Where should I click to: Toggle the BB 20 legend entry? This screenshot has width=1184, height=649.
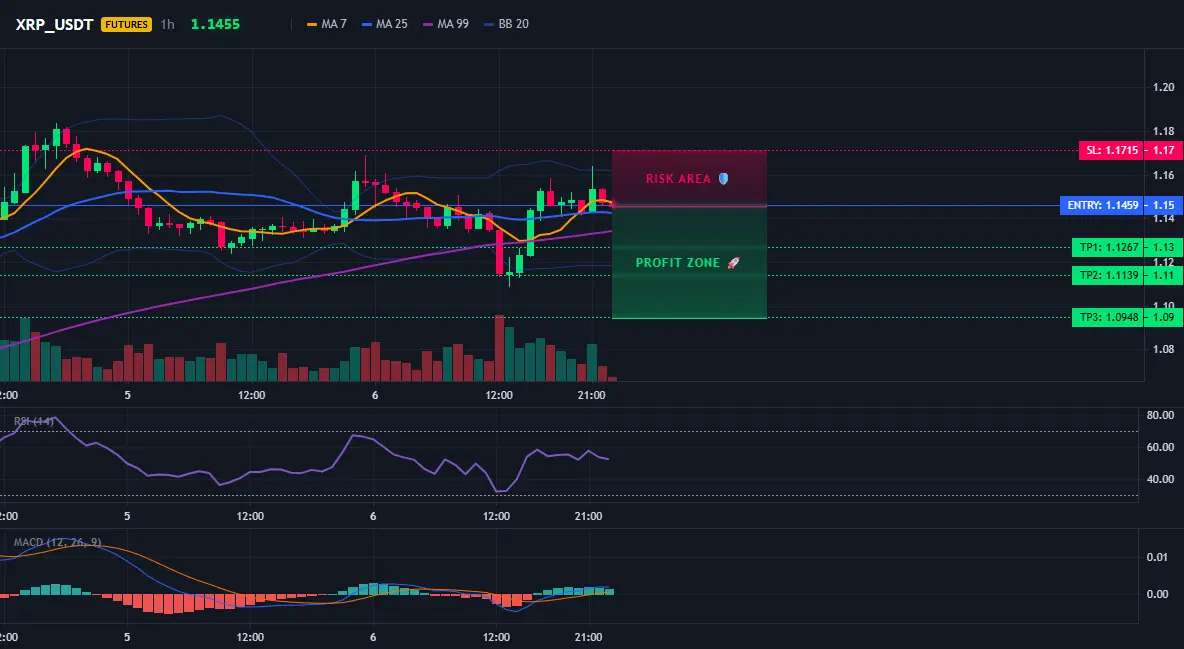(507, 24)
